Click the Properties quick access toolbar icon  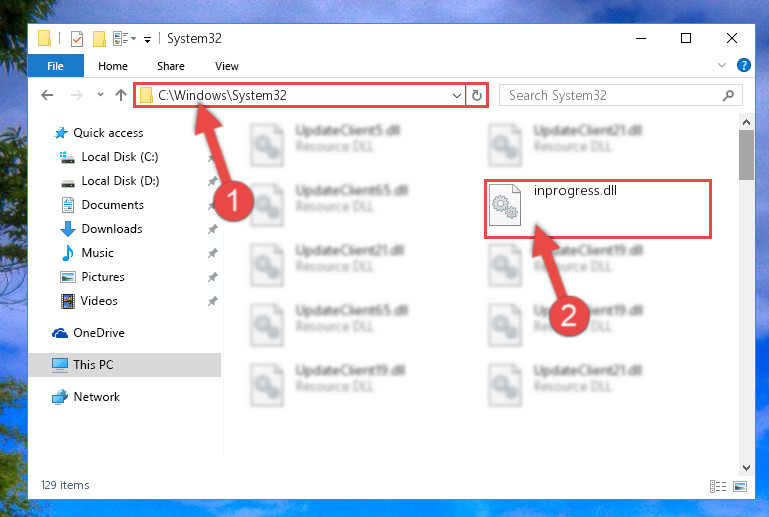click(77, 38)
